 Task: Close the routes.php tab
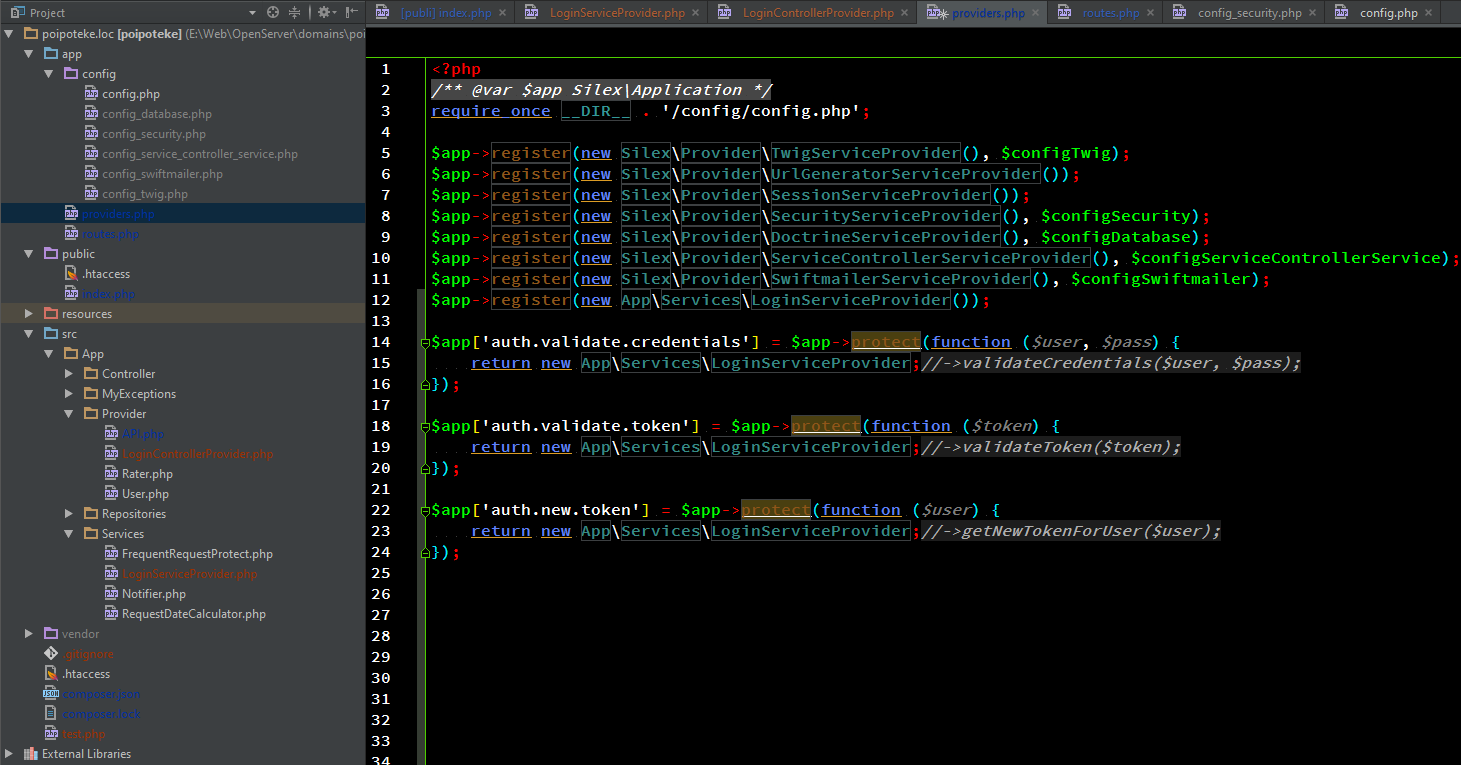1150,13
